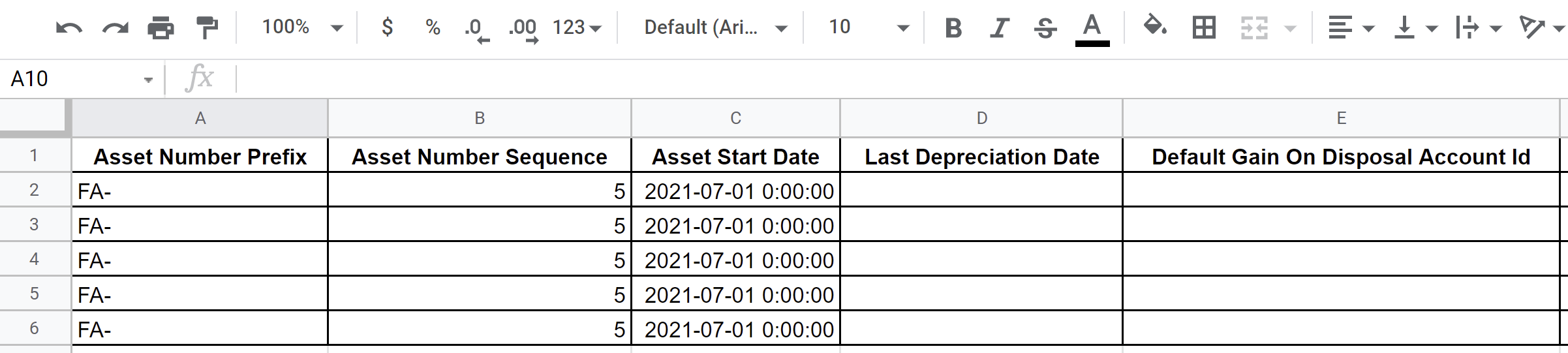Open the 100% zoom dropdown

click(302, 27)
